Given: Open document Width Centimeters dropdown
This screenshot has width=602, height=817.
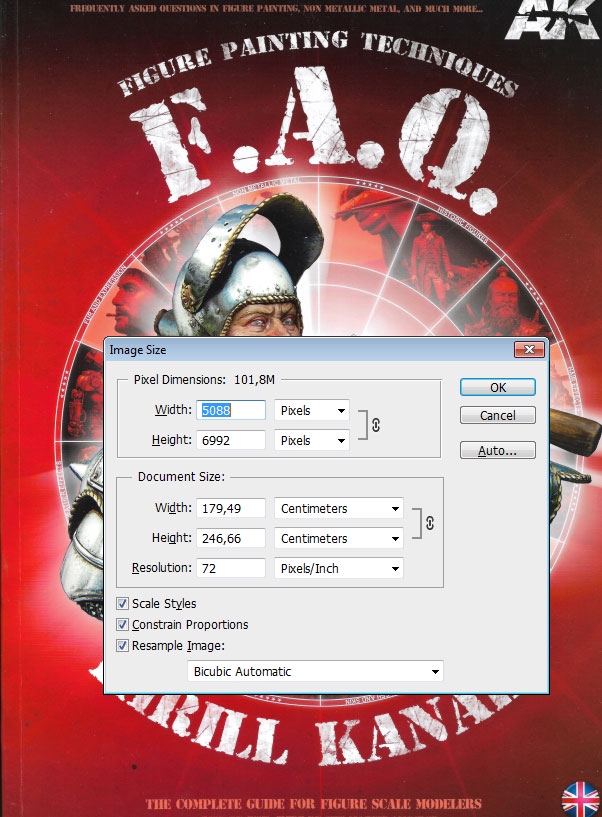Looking at the screenshot, I should 339,508.
